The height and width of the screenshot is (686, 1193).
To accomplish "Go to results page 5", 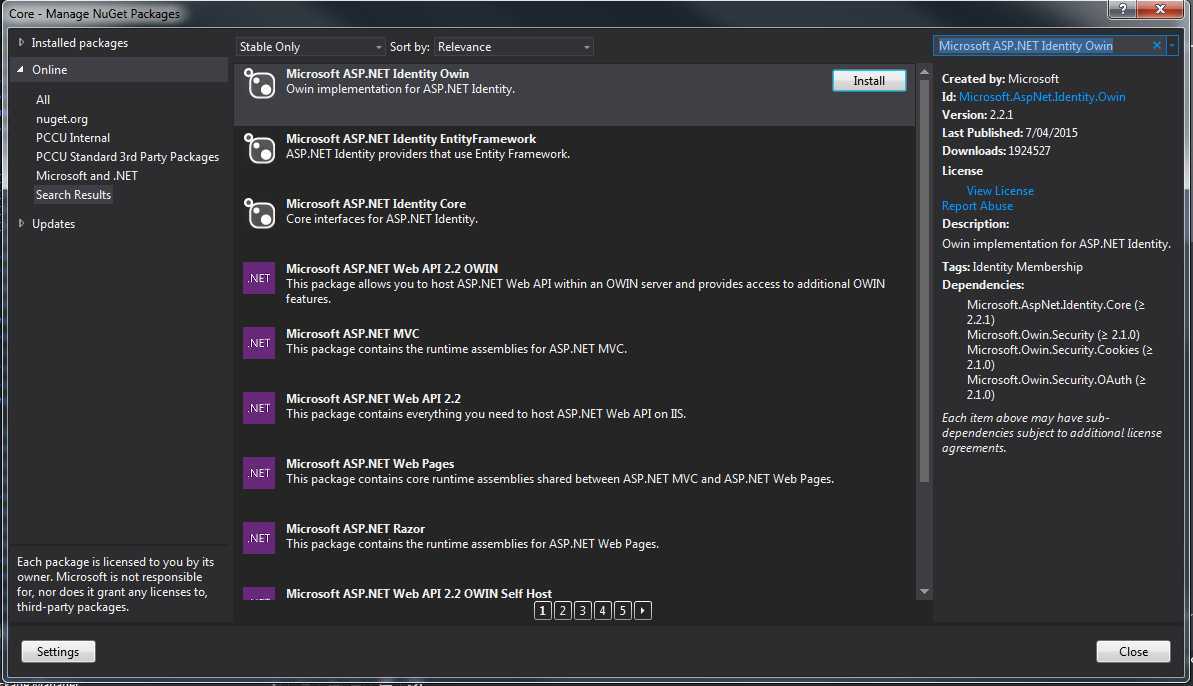I will coord(622,611).
